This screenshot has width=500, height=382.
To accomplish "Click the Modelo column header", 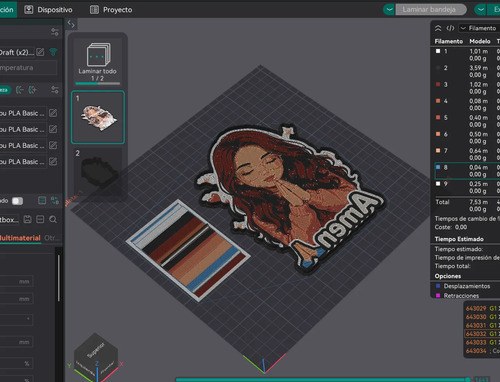I will pyautogui.click(x=480, y=41).
